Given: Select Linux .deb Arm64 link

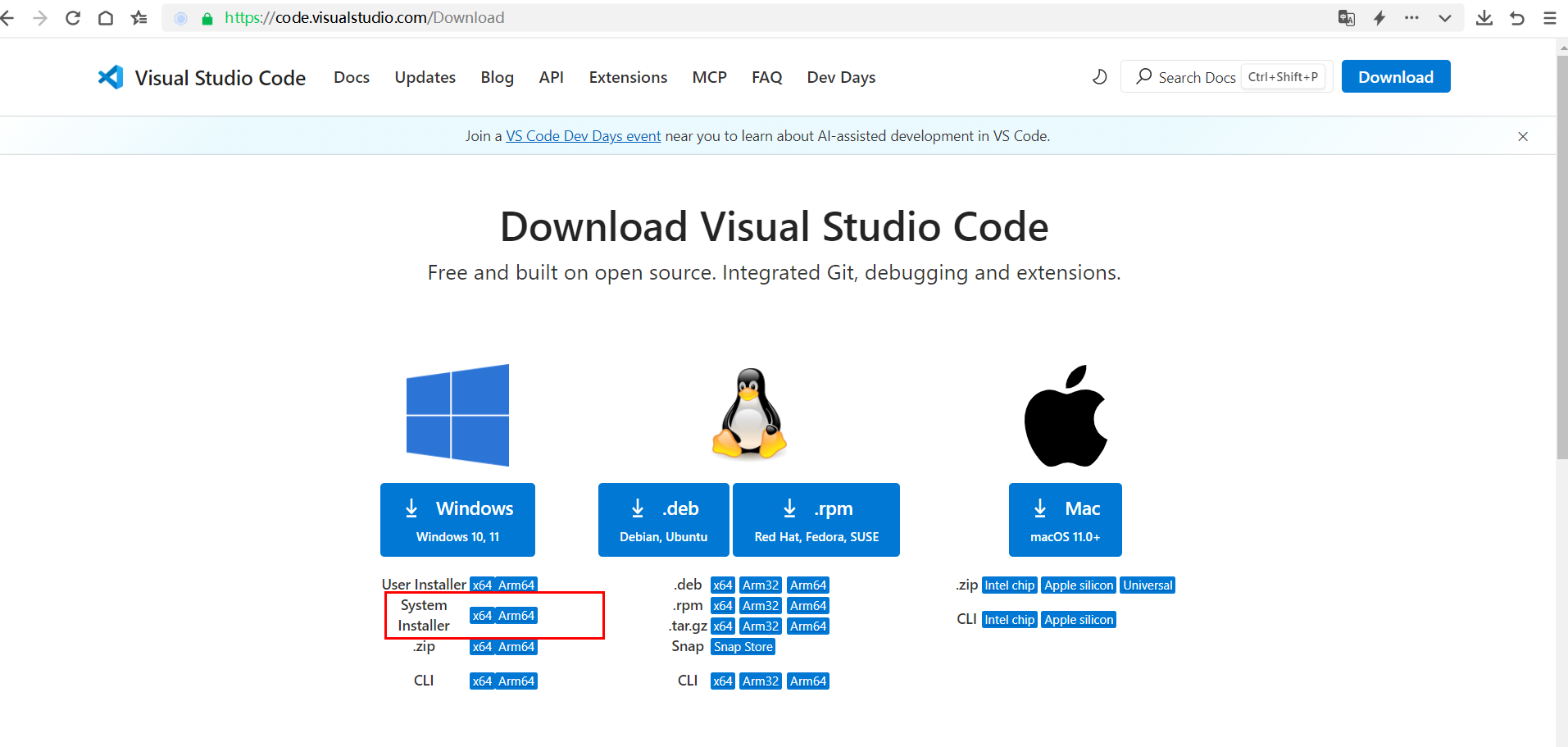Looking at the screenshot, I should point(808,585).
